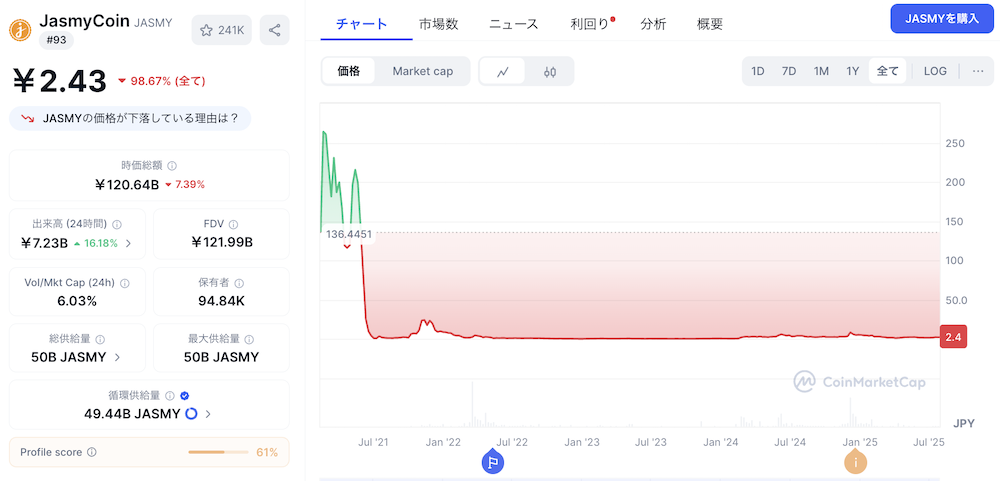Image resolution: width=1000 pixels, height=481 pixels.
Task: Open the 概要 tab
Action: click(710, 24)
